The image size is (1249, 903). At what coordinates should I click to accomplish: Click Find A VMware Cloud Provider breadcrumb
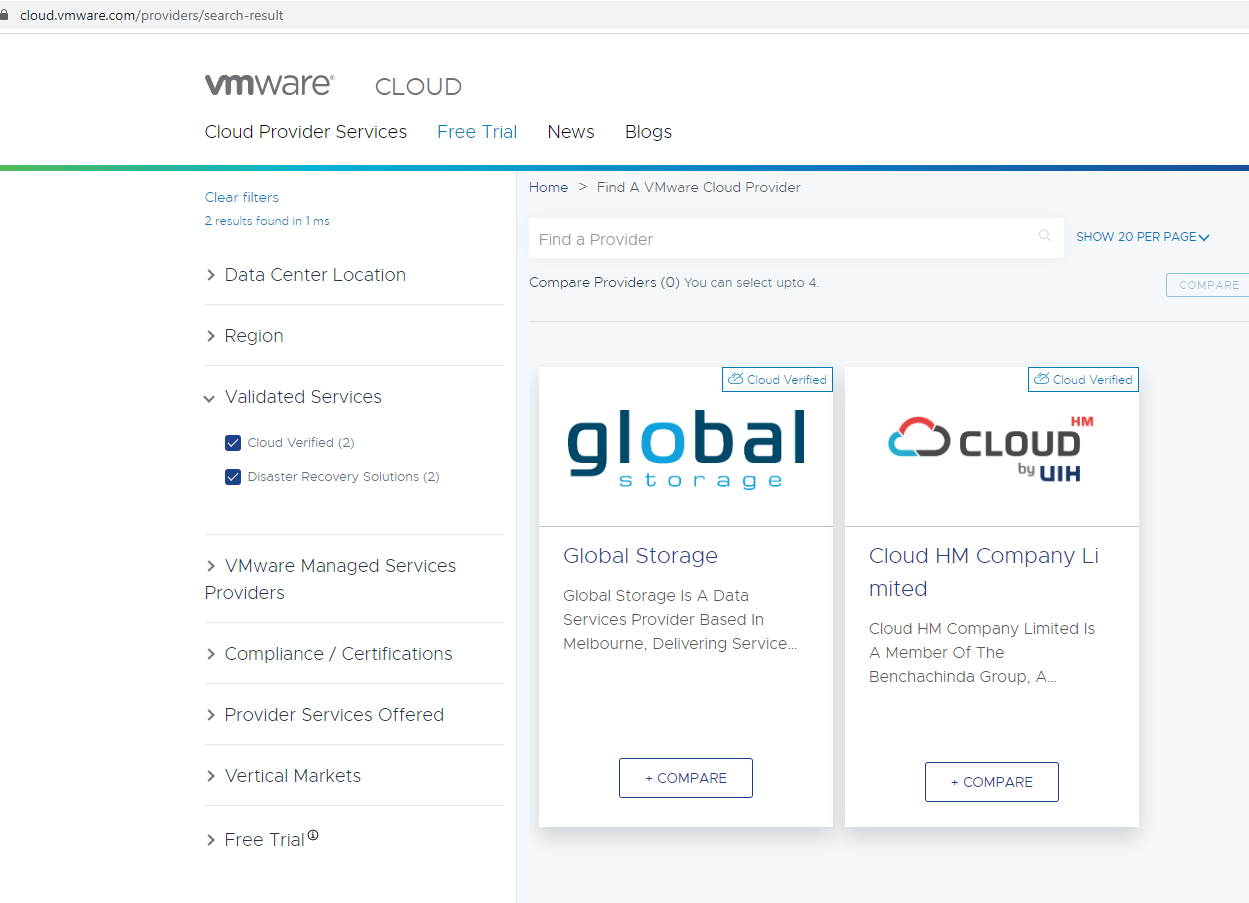pos(698,187)
